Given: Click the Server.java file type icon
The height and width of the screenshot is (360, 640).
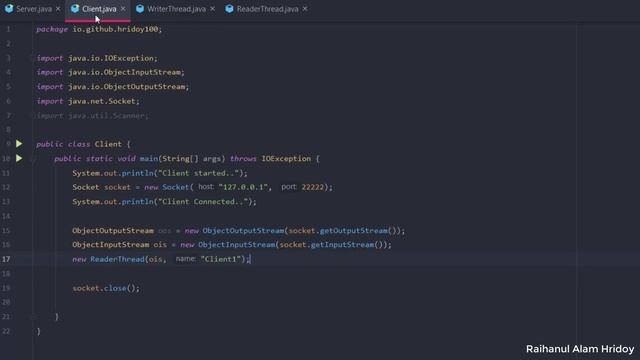Looking at the screenshot, I should (9, 9).
